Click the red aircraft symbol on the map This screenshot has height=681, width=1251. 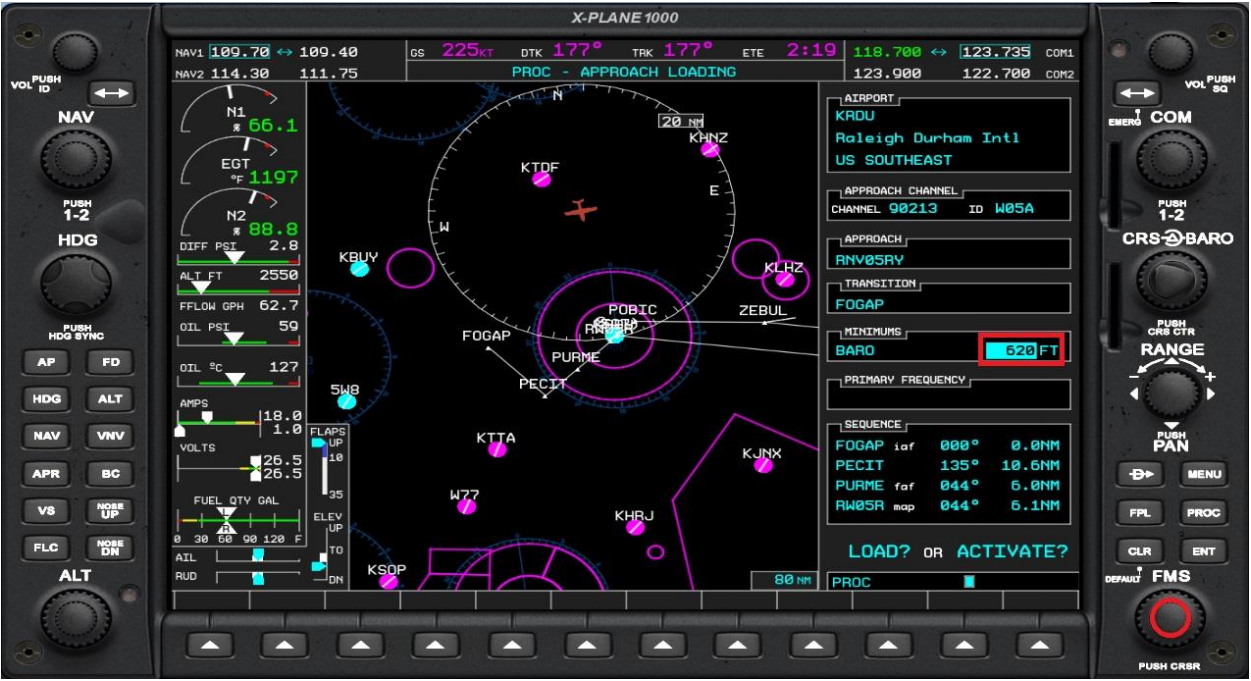[x=580, y=210]
